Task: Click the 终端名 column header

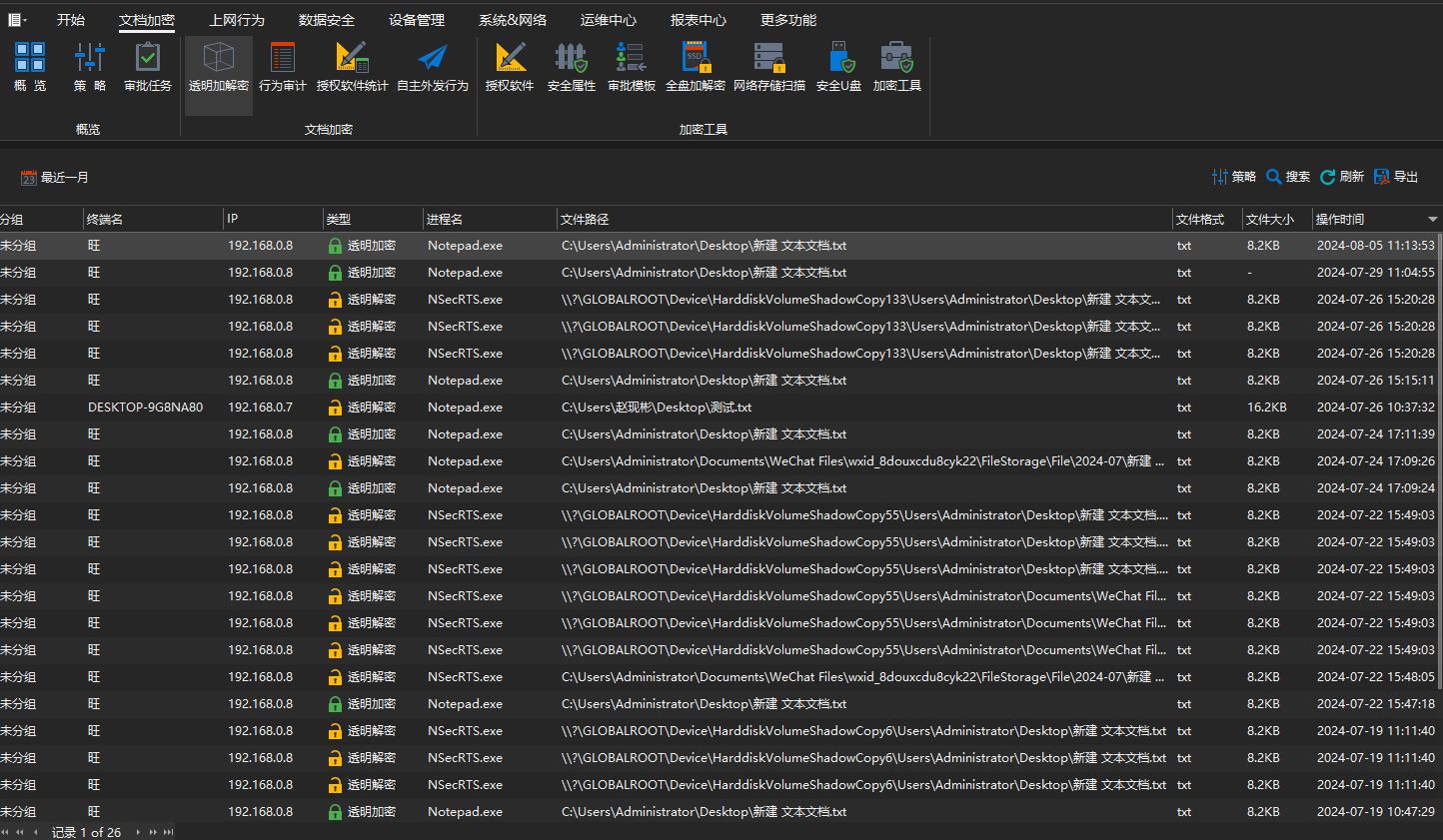Action: (x=152, y=219)
